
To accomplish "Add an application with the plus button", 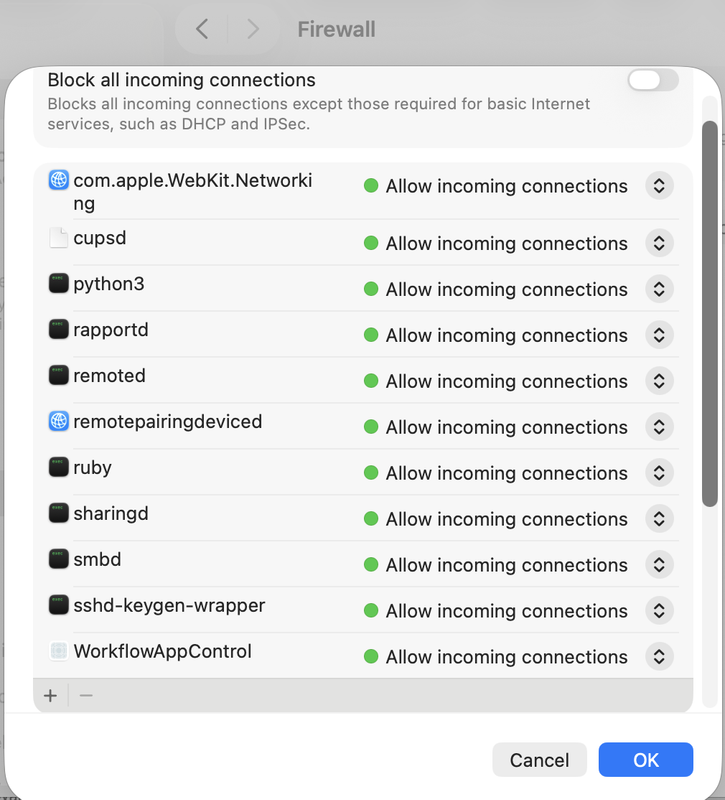I will pos(51,695).
